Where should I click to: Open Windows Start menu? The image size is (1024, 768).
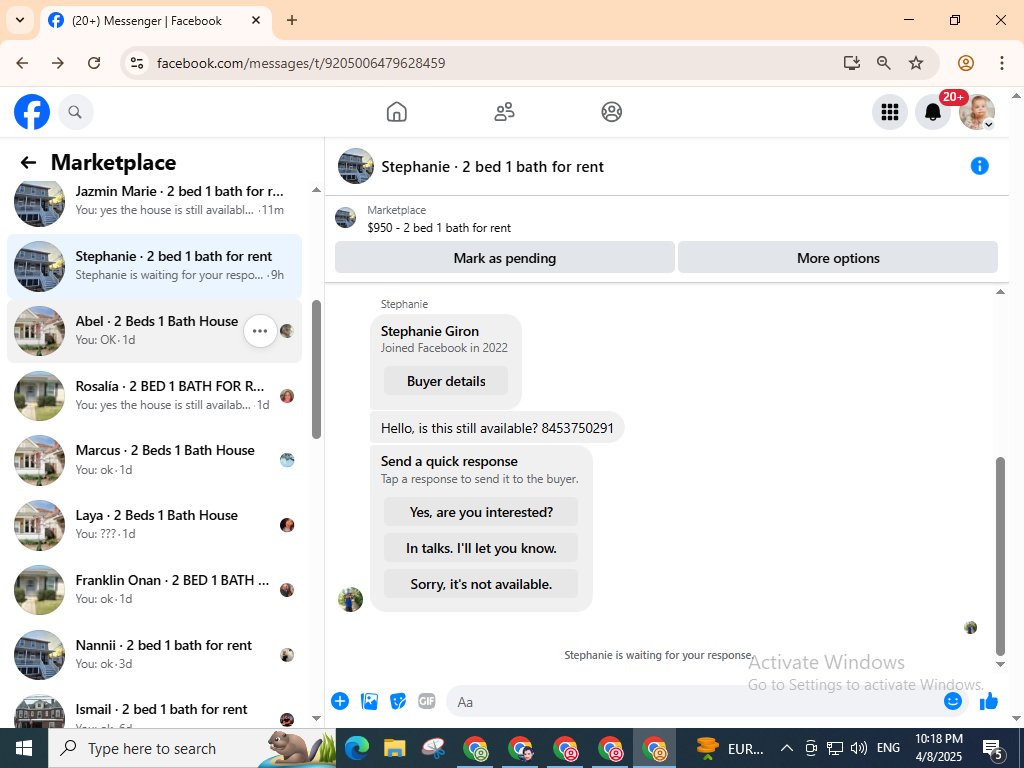[24, 748]
